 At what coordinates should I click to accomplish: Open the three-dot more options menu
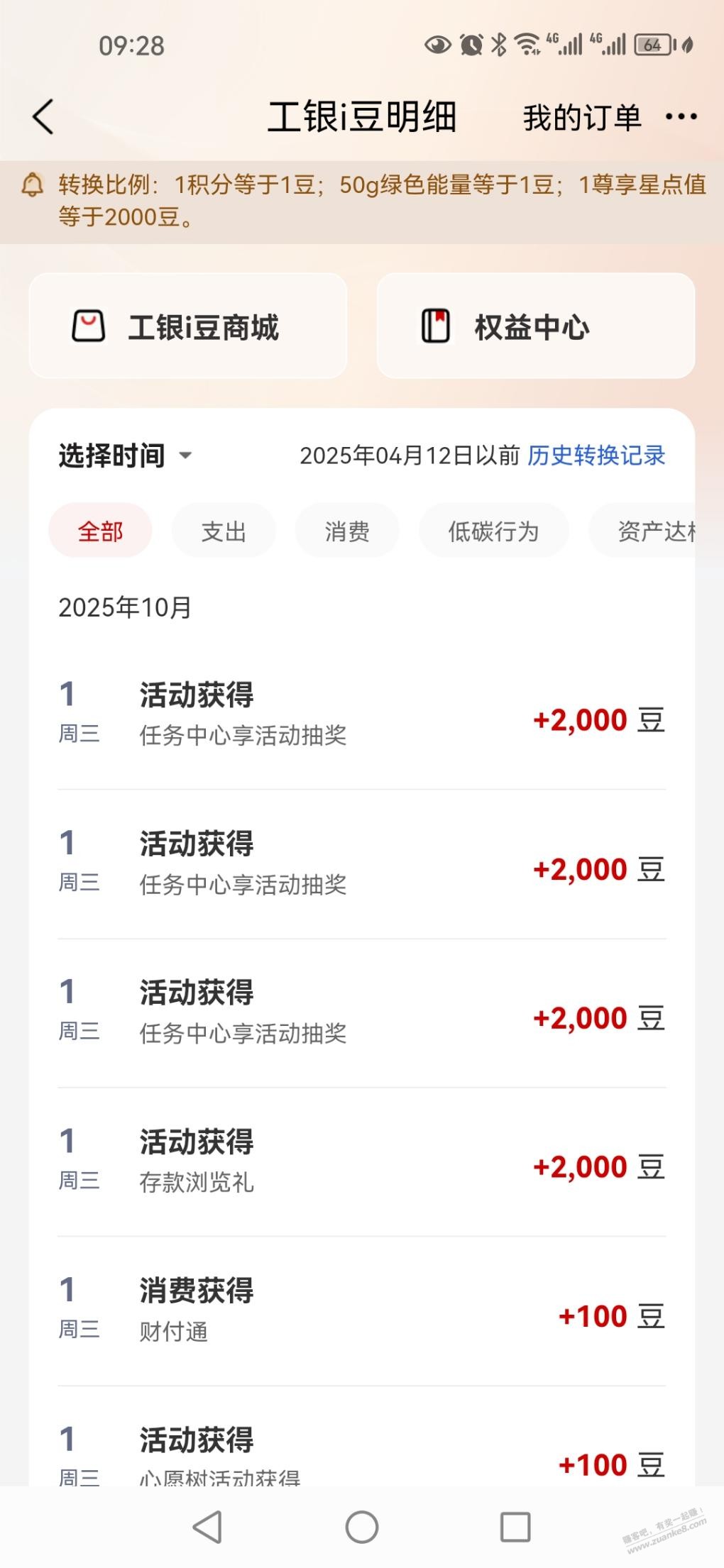pos(681,117)
